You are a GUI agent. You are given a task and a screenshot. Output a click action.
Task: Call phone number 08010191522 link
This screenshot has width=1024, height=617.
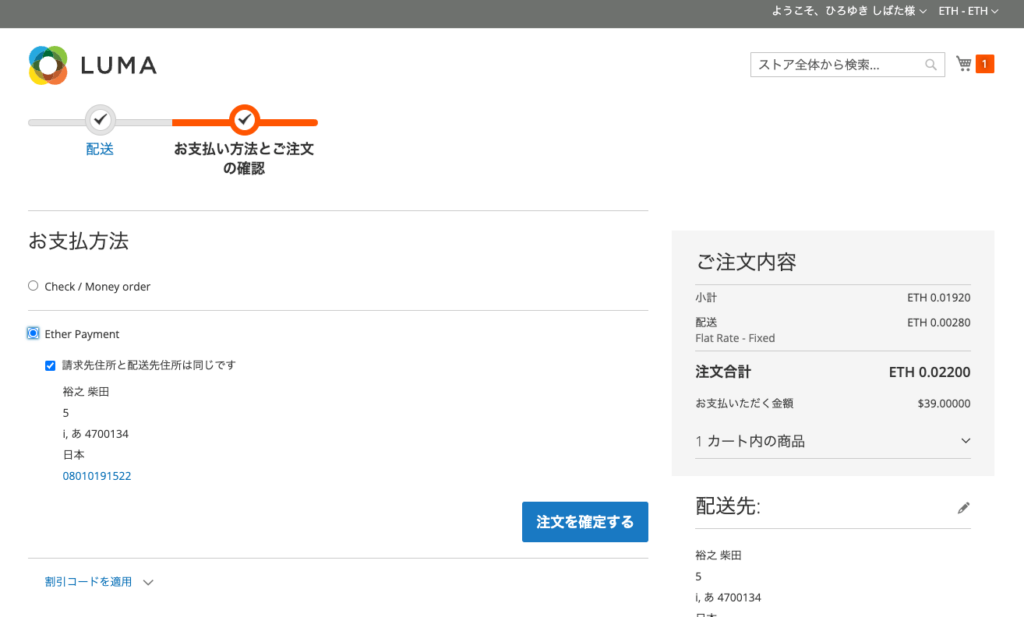(x=96, y=475)
